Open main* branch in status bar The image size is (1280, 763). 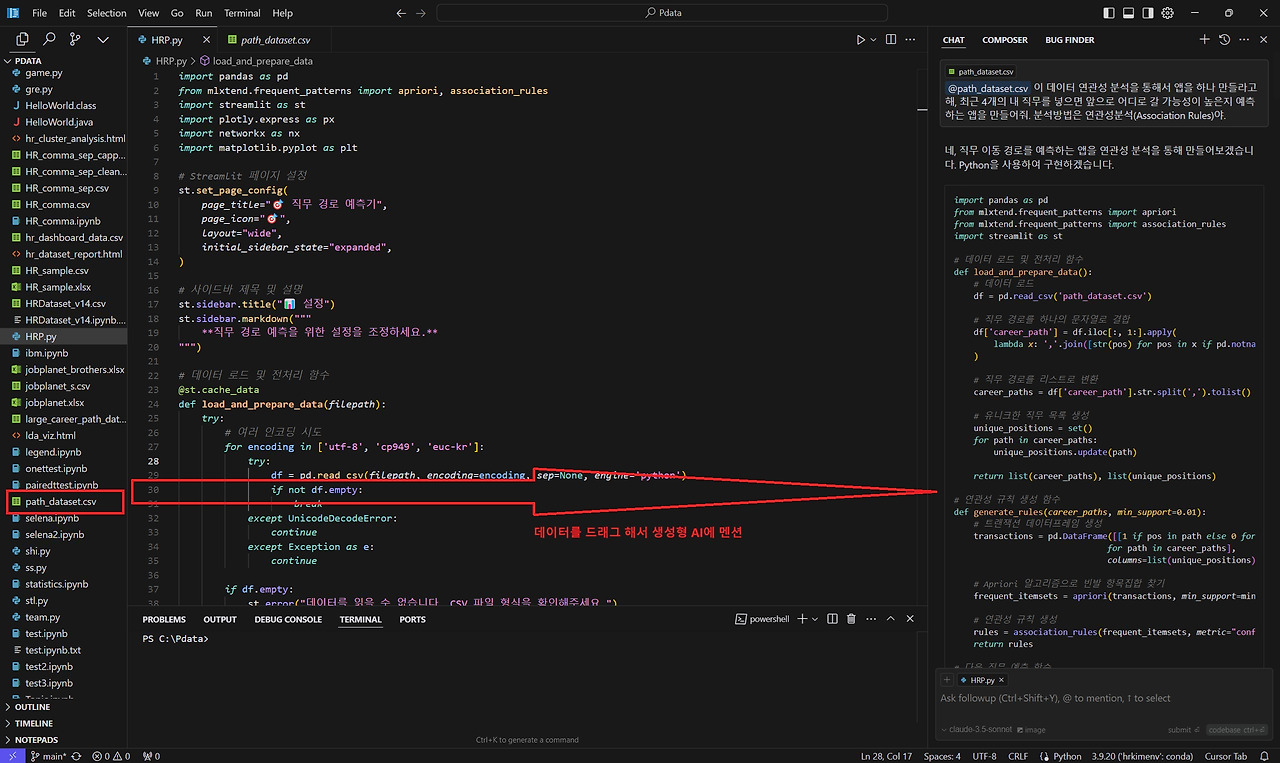49,756
